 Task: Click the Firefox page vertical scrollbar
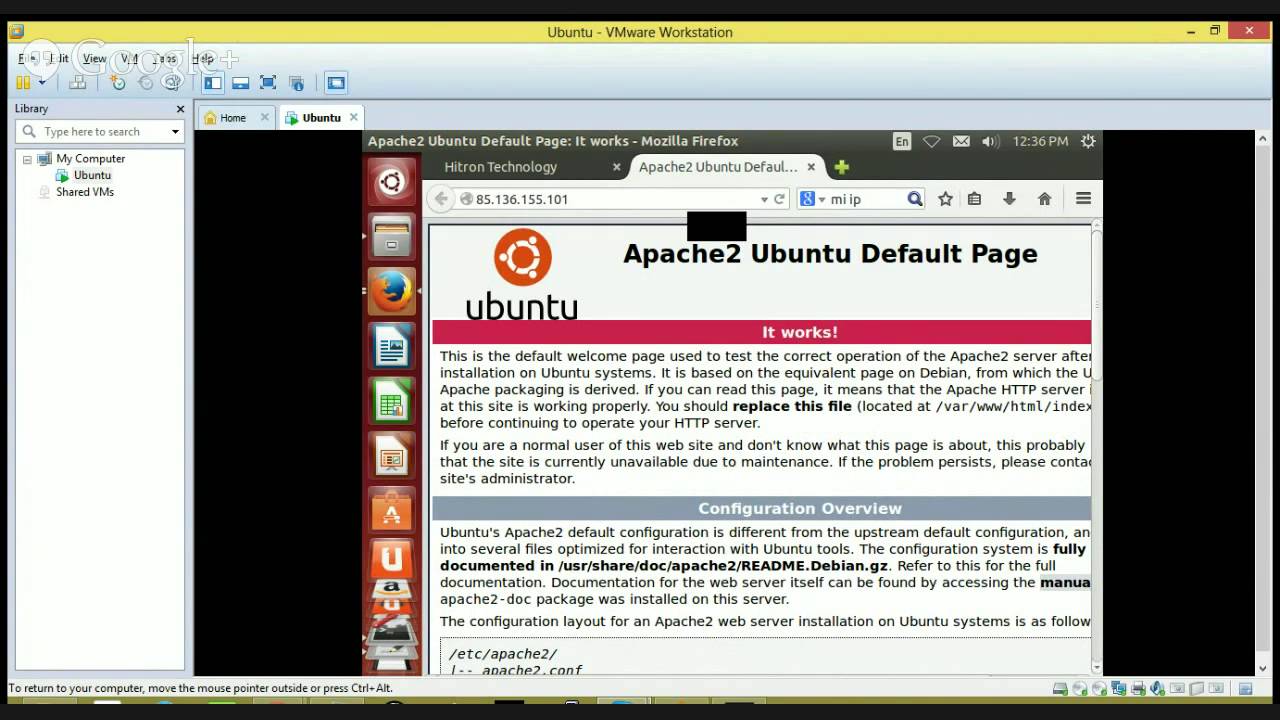pos(1097,447)
